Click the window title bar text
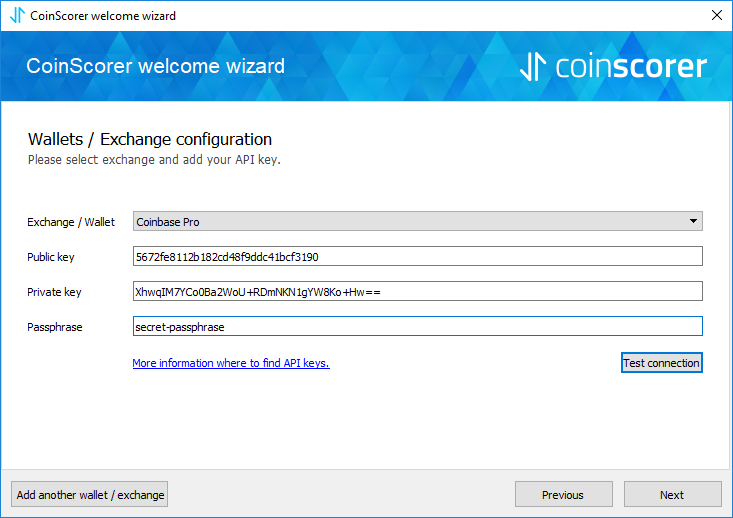Screen dimensions: 733x518 (103, 16)
